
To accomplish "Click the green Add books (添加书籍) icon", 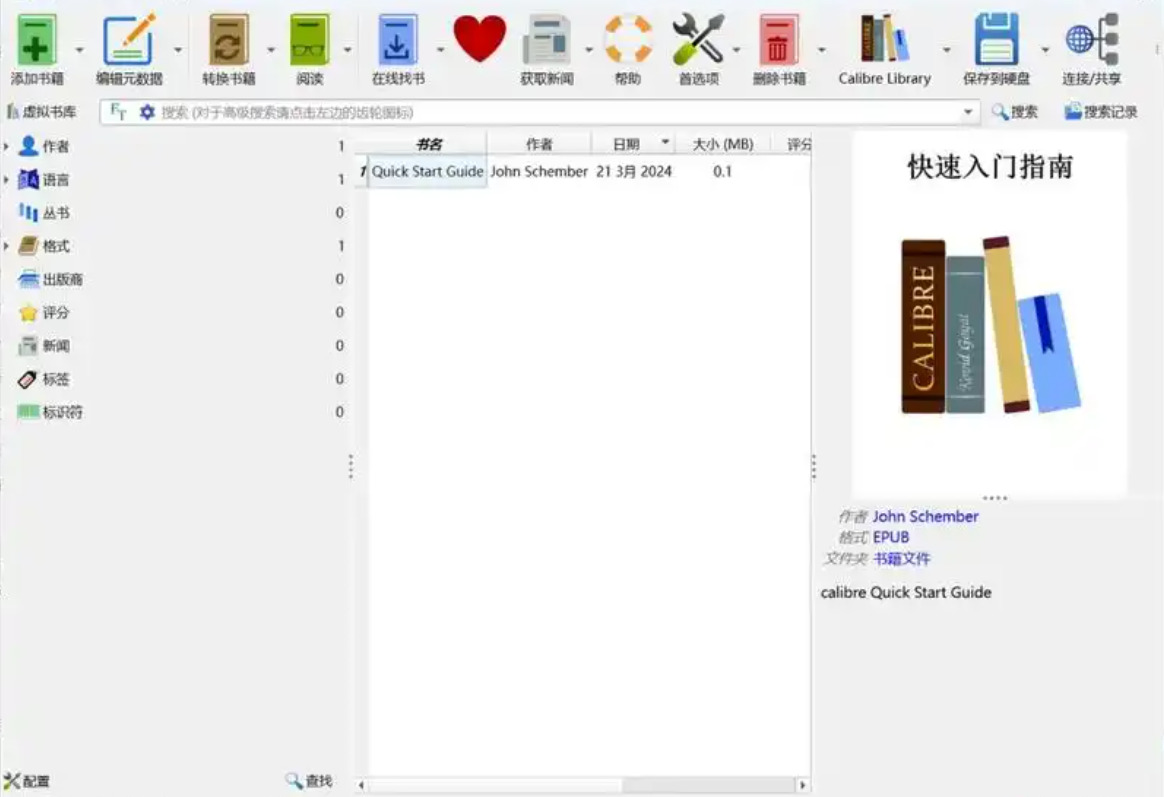I will (36, 42).
